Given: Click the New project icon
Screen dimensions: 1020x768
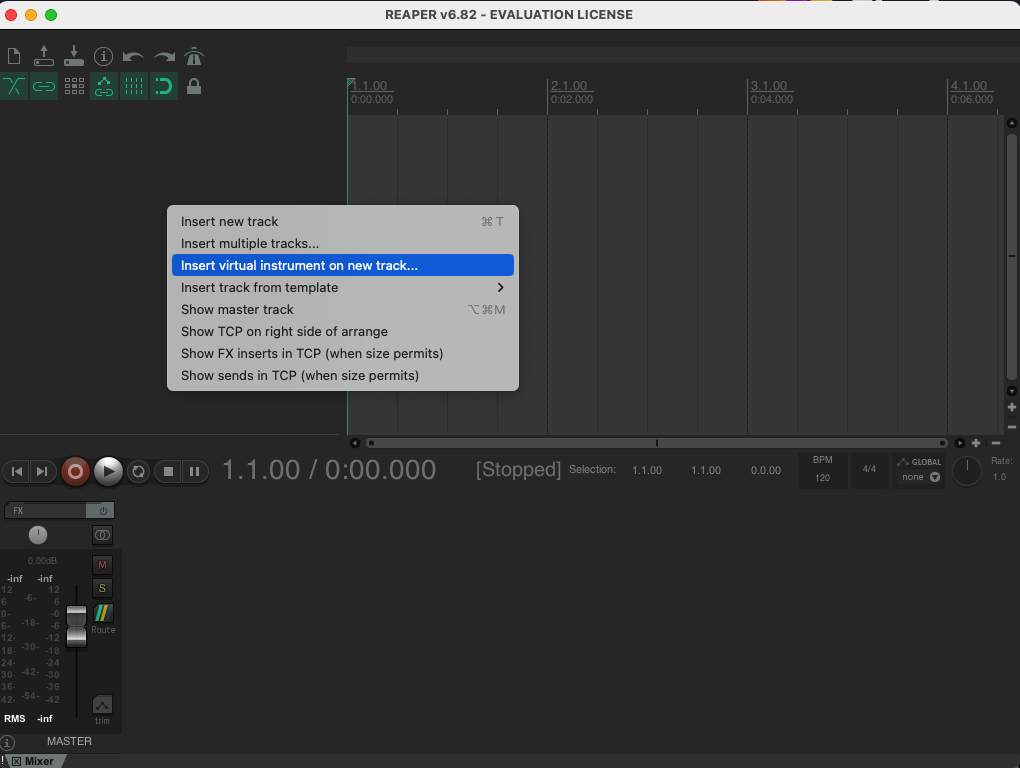Looking at the screenshot, I should point(14,57).
